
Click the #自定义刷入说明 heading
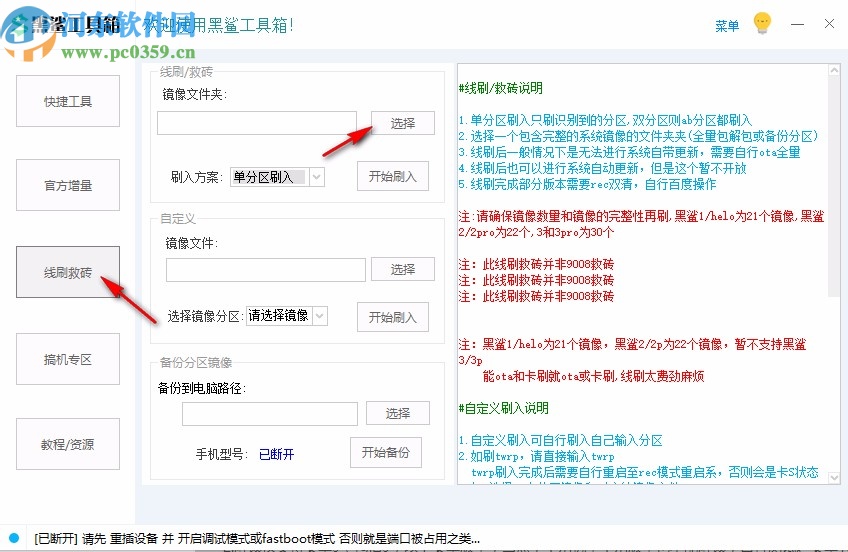504,408
